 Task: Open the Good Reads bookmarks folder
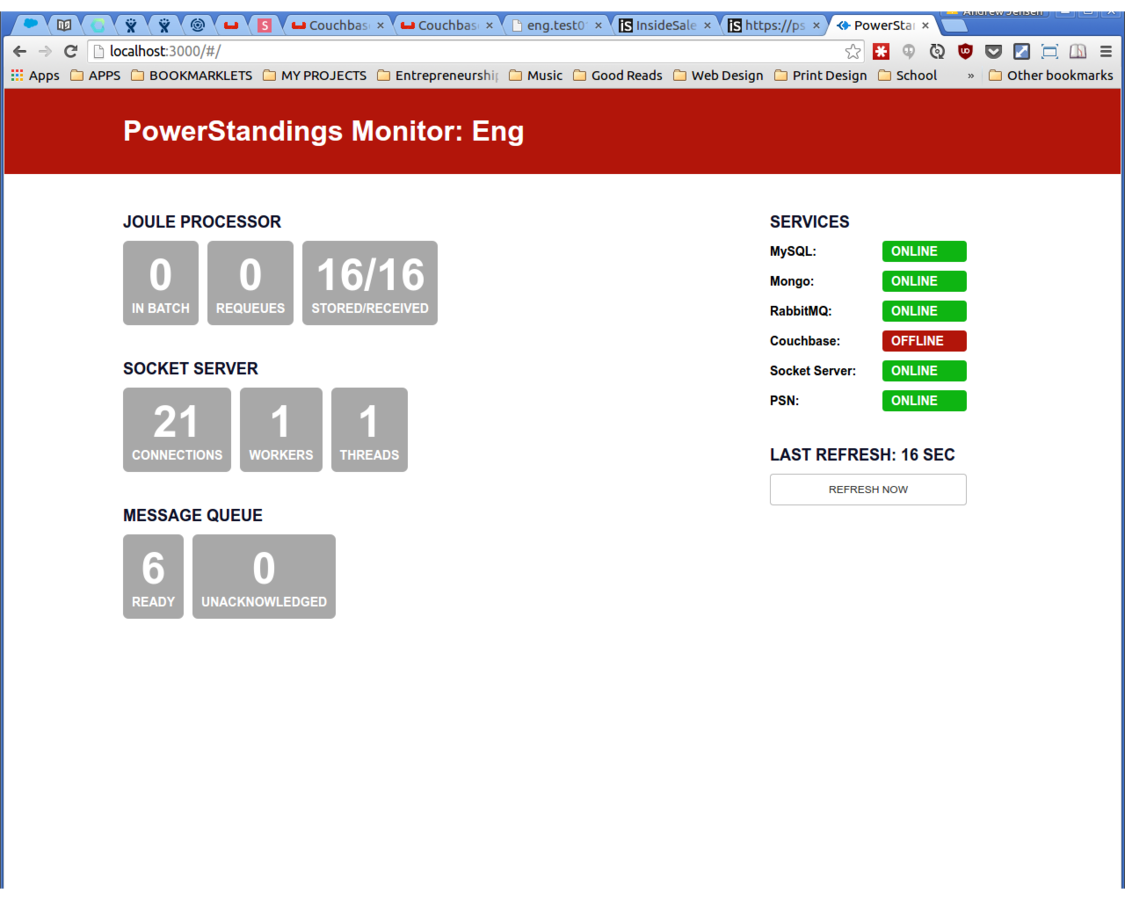[x=617, y=75]
